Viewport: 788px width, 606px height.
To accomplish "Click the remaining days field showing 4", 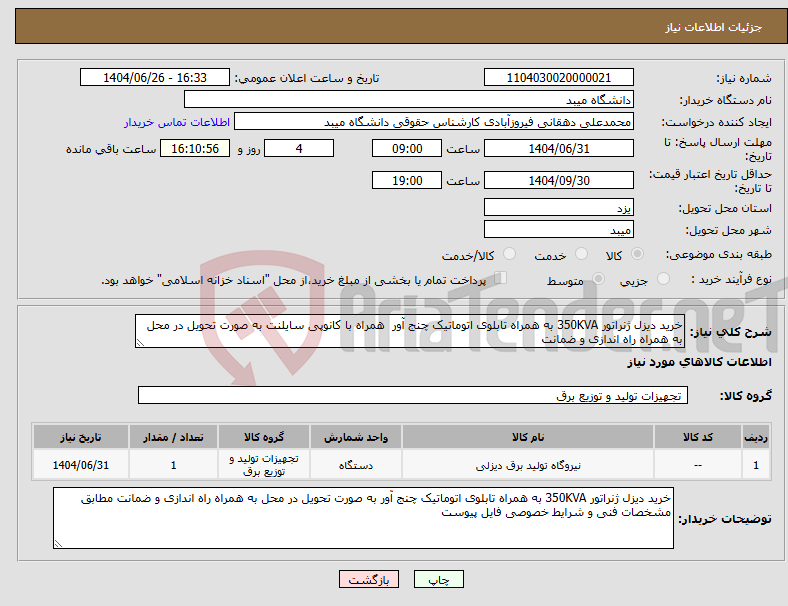I will coord(299,148).
